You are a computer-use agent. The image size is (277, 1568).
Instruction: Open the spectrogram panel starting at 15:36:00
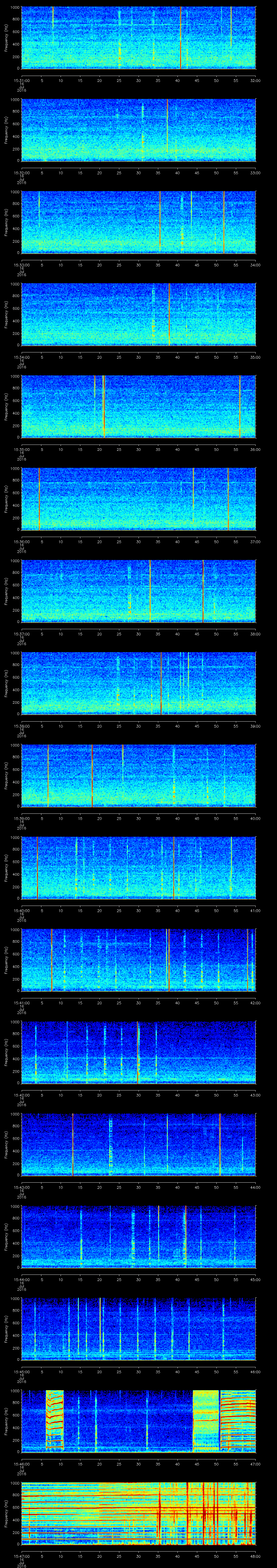tap(139, 499)
